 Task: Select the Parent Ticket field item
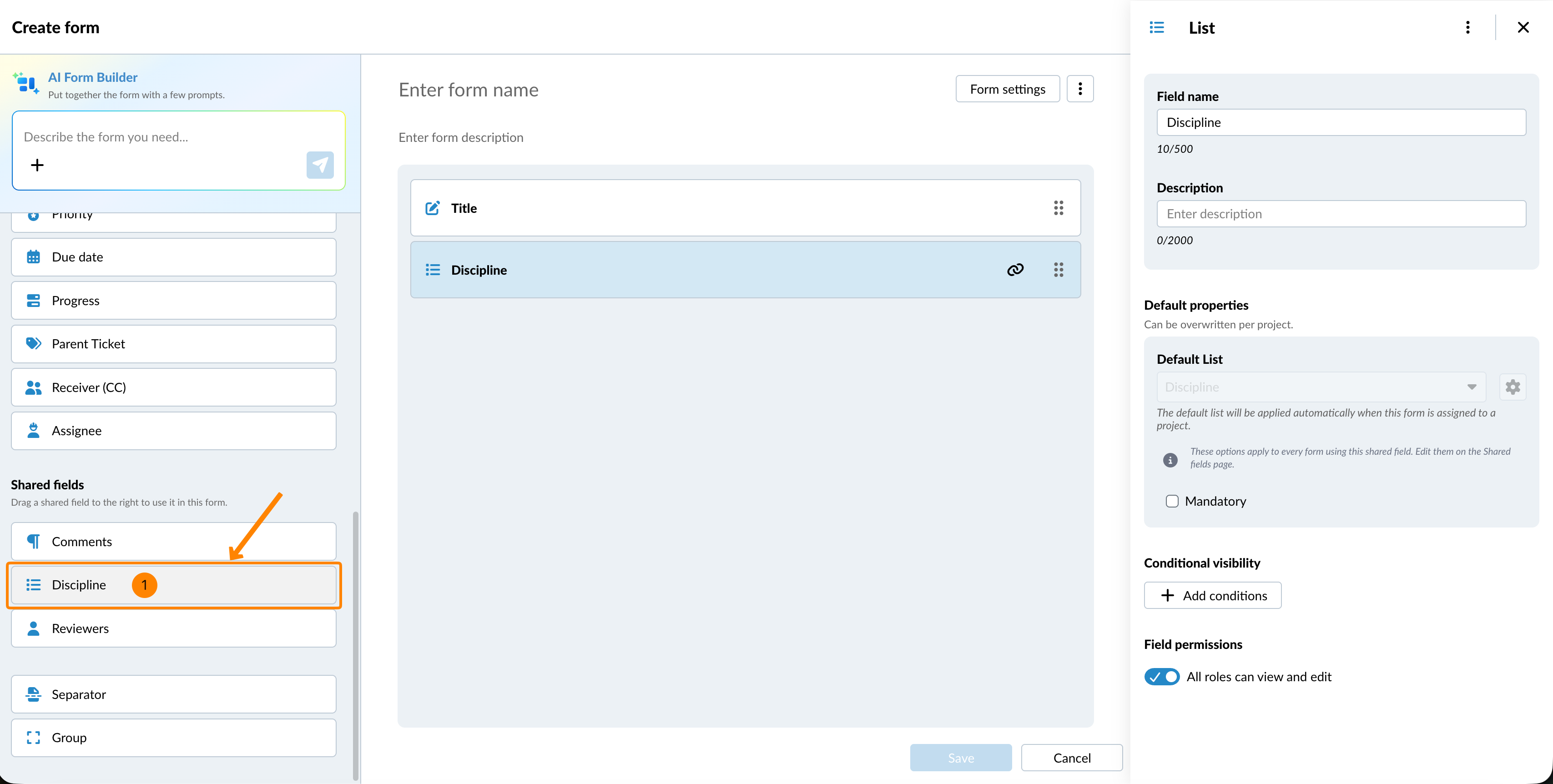tap(174, 344)
